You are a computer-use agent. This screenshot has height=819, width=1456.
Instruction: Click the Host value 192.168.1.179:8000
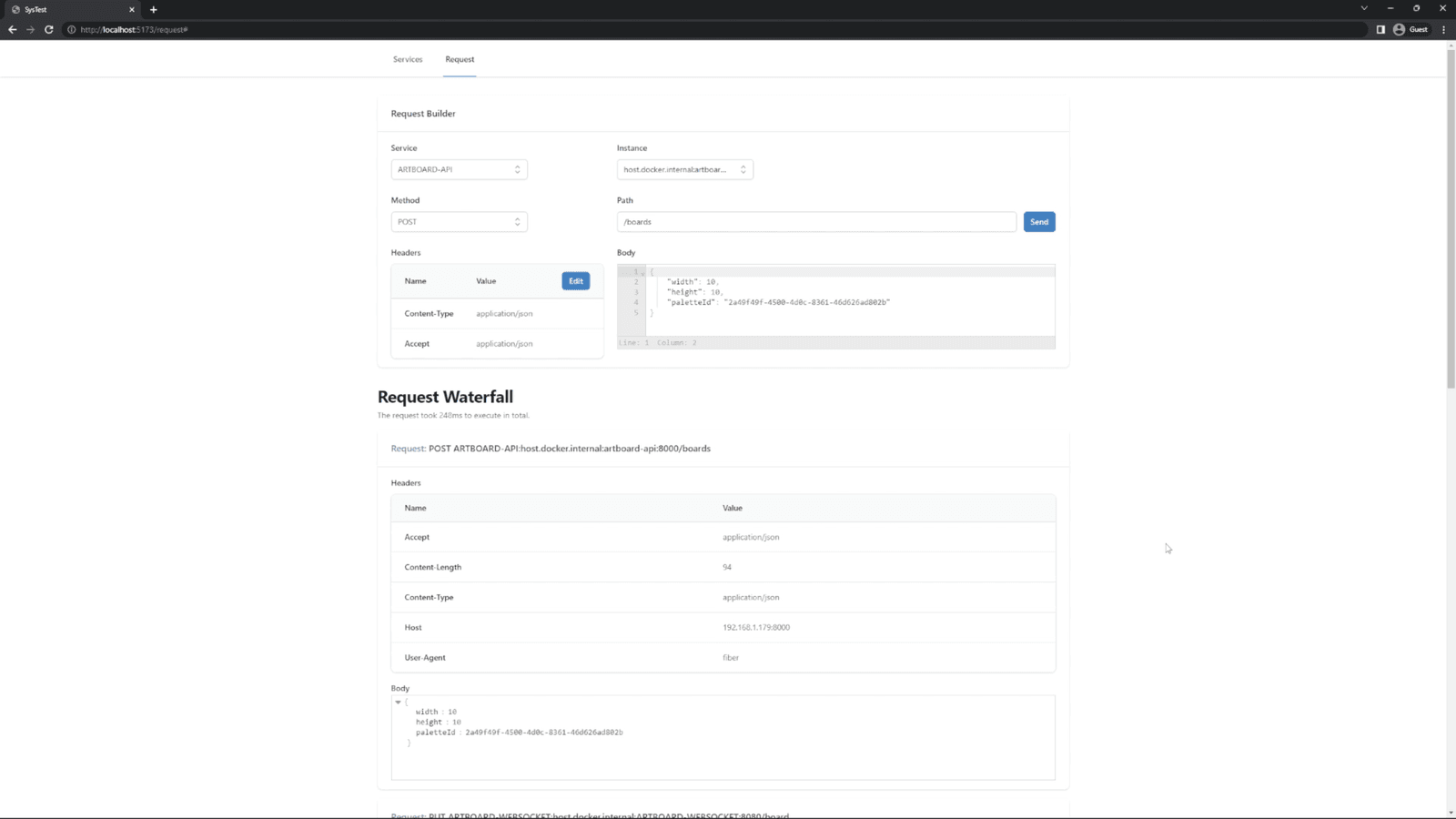coord(756,627)
